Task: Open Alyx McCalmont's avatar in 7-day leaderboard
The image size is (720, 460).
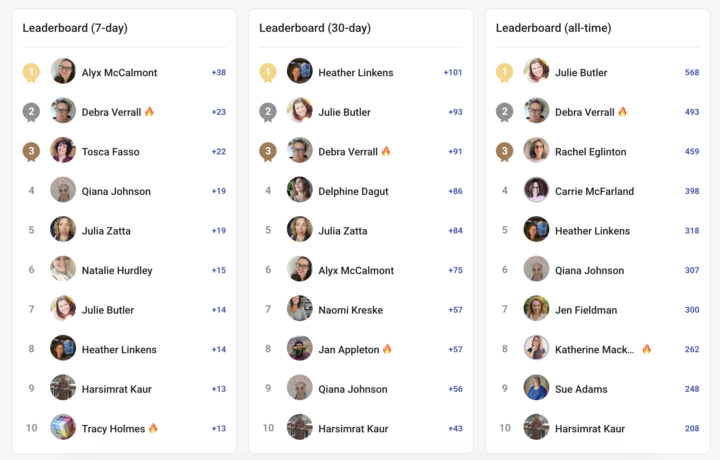Action: [x=63, y=71]
